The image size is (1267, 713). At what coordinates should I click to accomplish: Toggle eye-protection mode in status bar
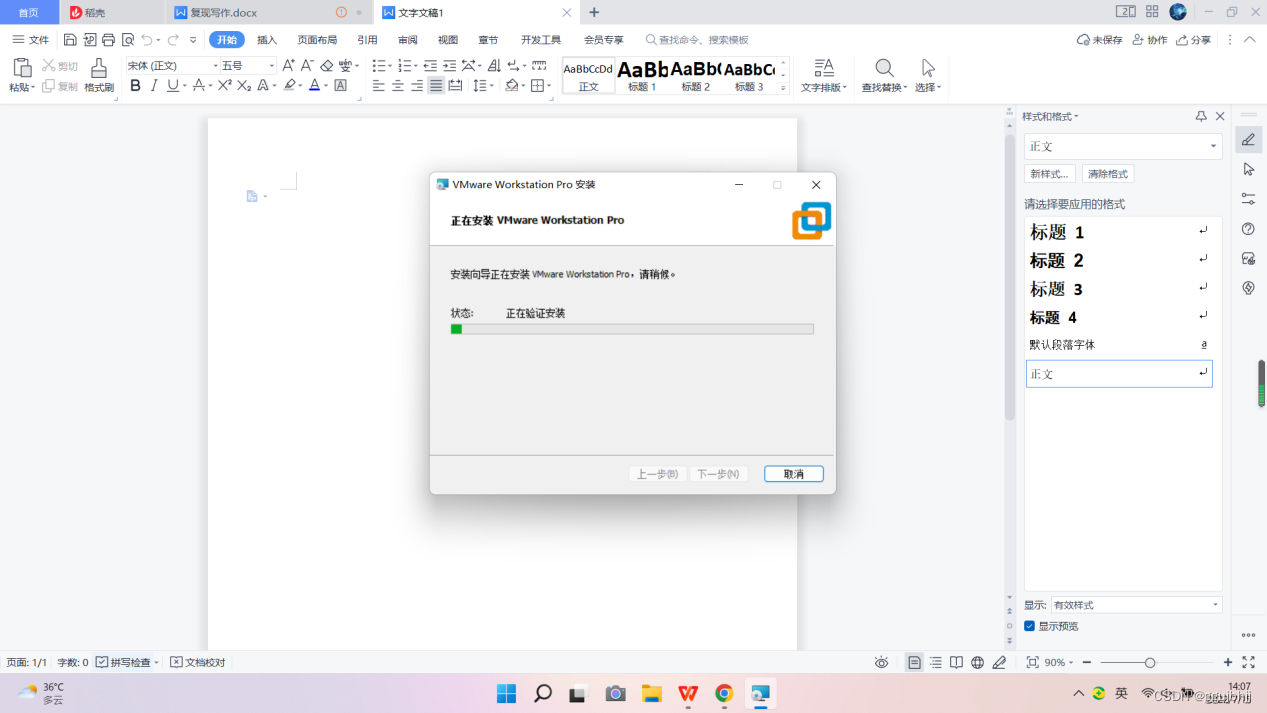[x=881, y=663]
